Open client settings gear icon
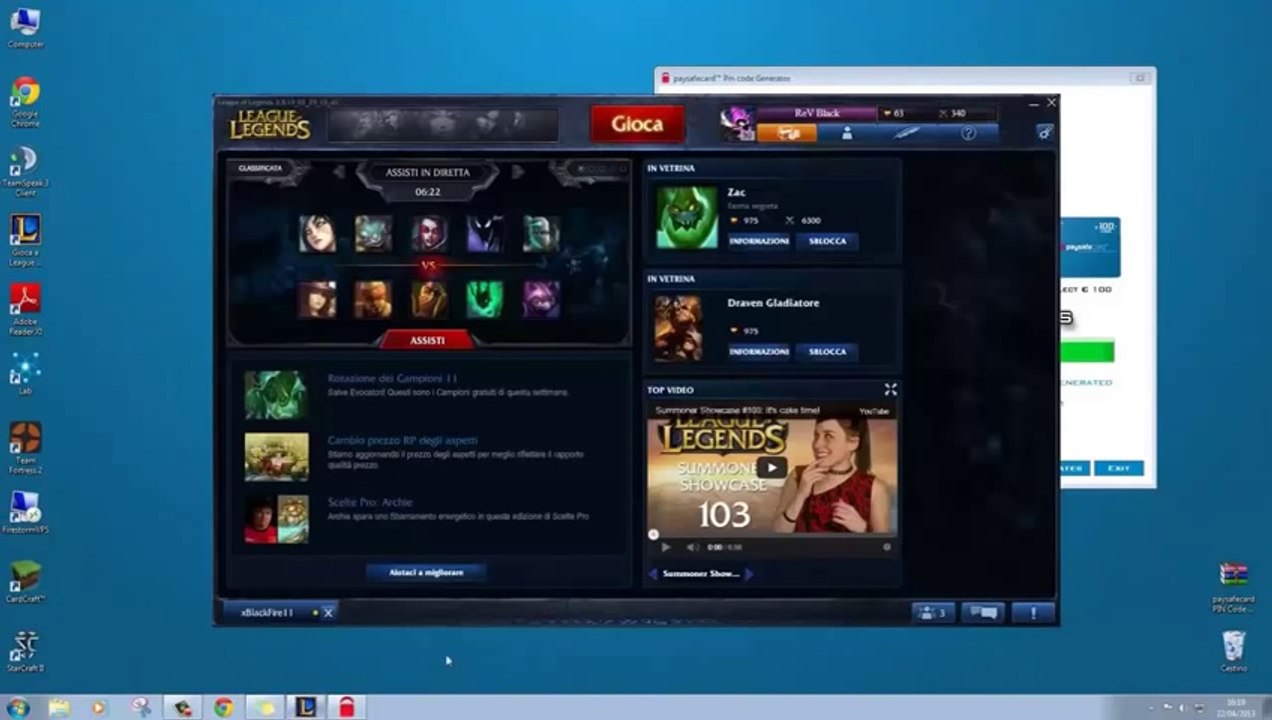Screen dimensions: 1272x720 point(1045,132)
